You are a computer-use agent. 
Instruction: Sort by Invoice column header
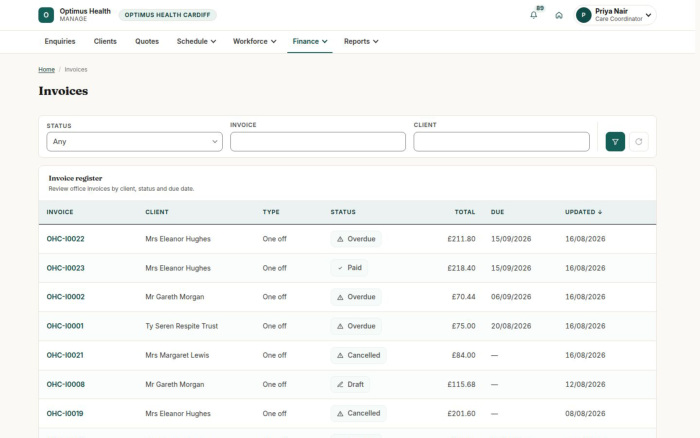coord(60,212)
